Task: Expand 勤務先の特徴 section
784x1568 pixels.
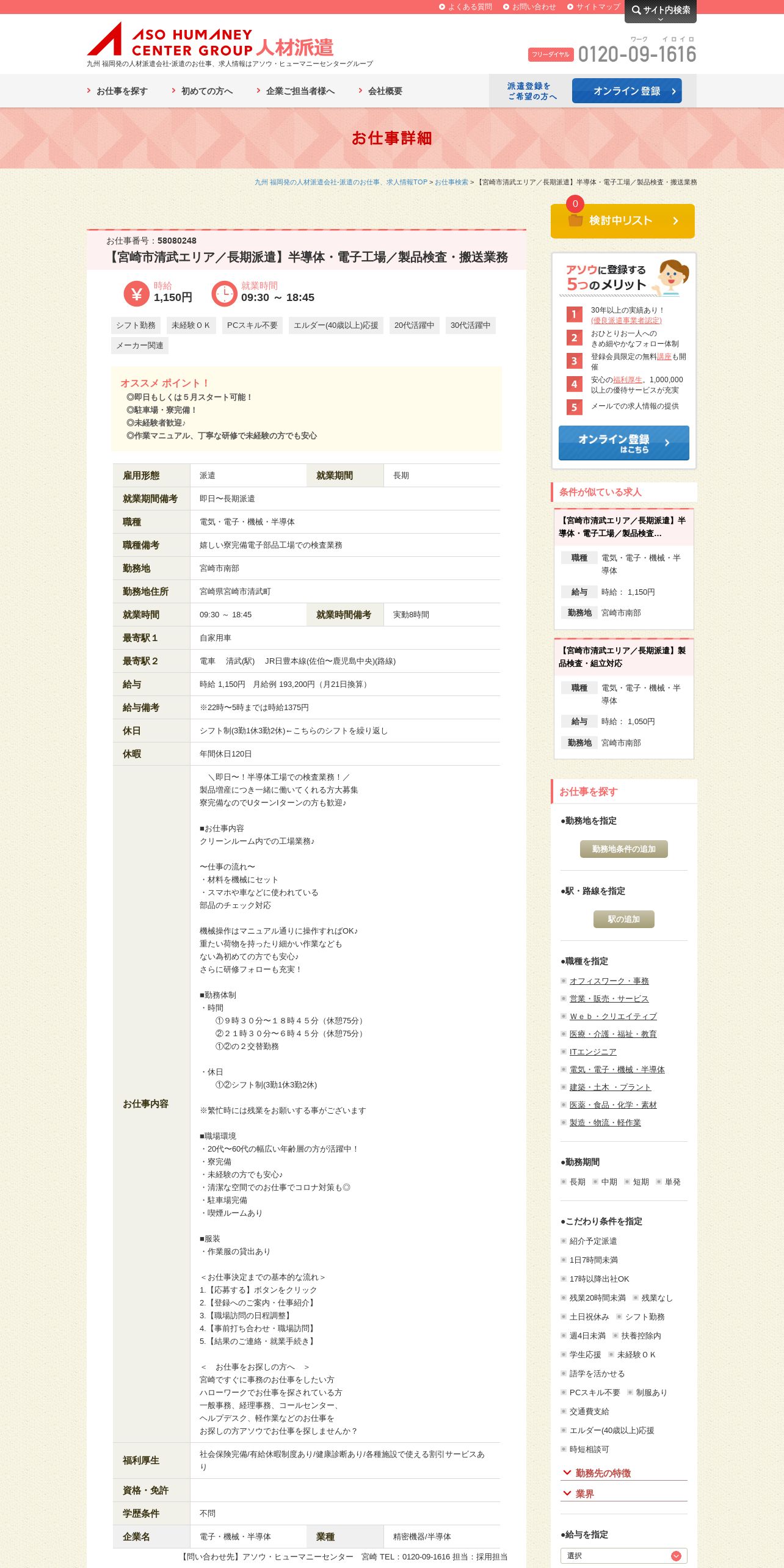Action: [x=624, y=1473]
